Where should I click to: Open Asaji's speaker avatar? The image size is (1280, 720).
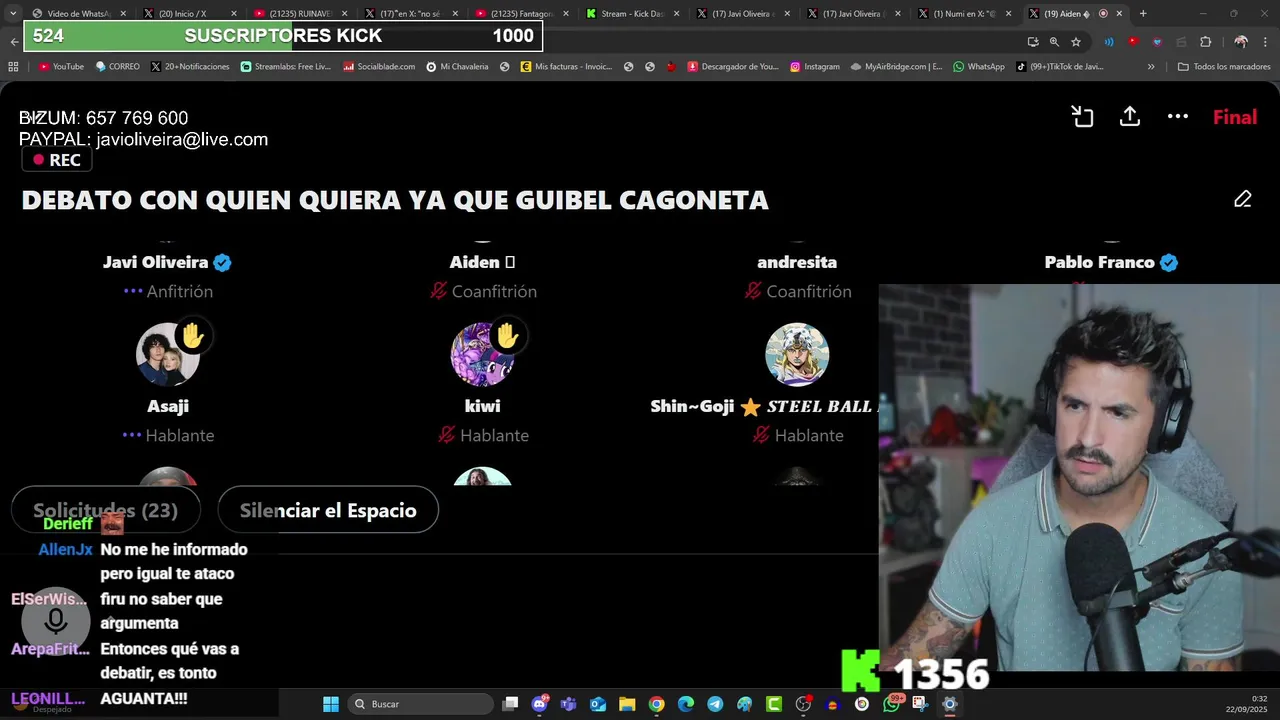tap(168, 354)
